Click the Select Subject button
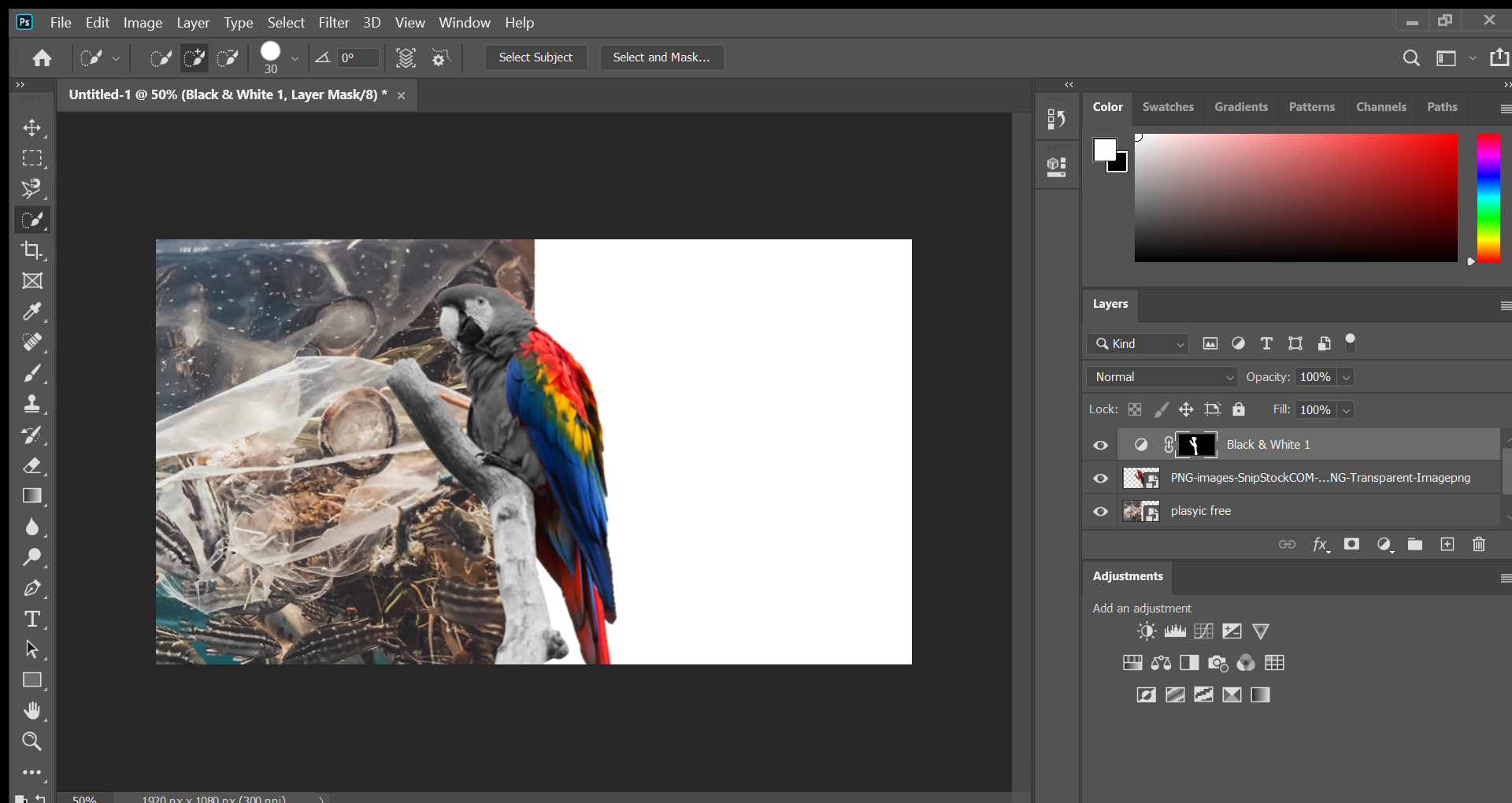Image resolution: width=1512 pixels, height=803 pixels. coord(535,57)
